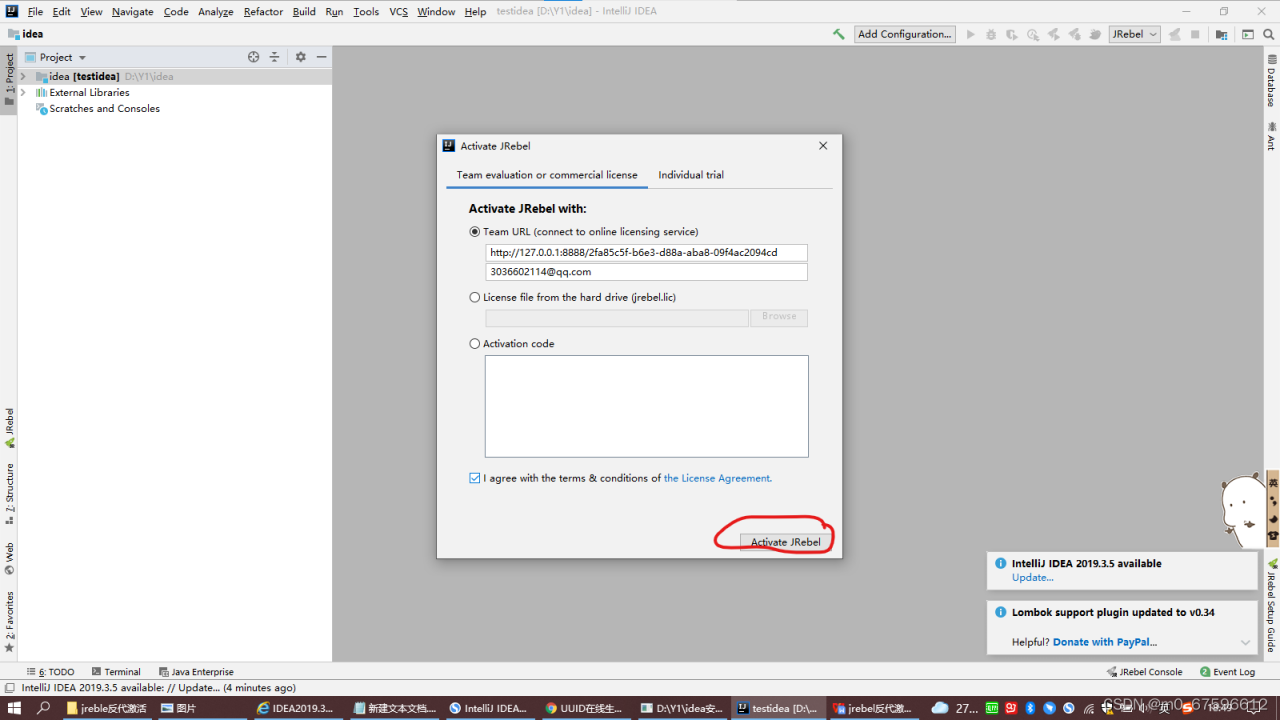Open the Tools menu
The width and height of the screenshot is (1280, 720).
pos(366,12)
